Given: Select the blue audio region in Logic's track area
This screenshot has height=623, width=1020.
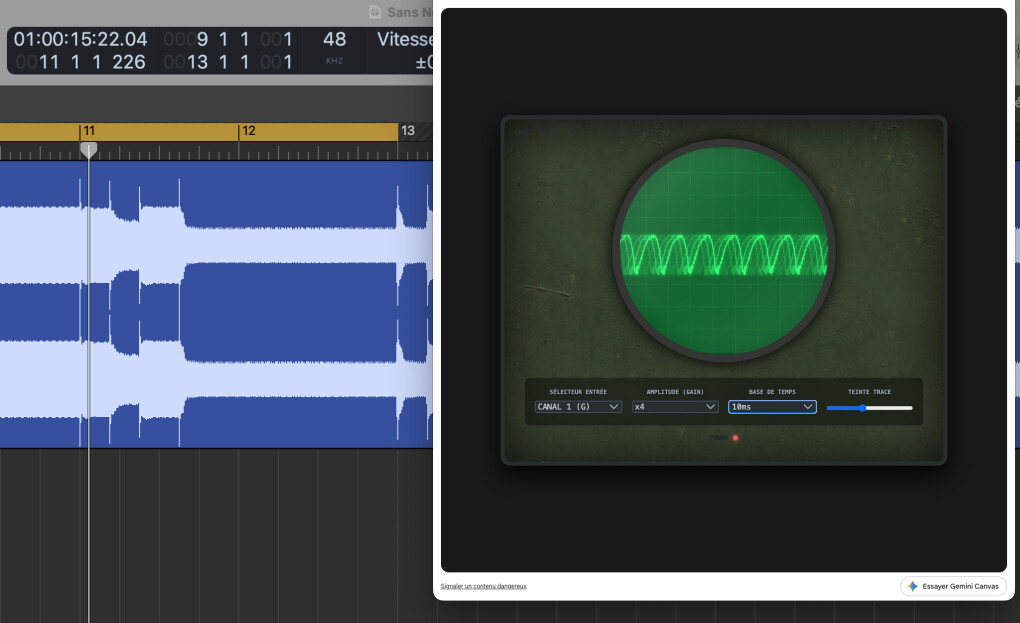Looking at the screenshot, I should click(216, 304).
